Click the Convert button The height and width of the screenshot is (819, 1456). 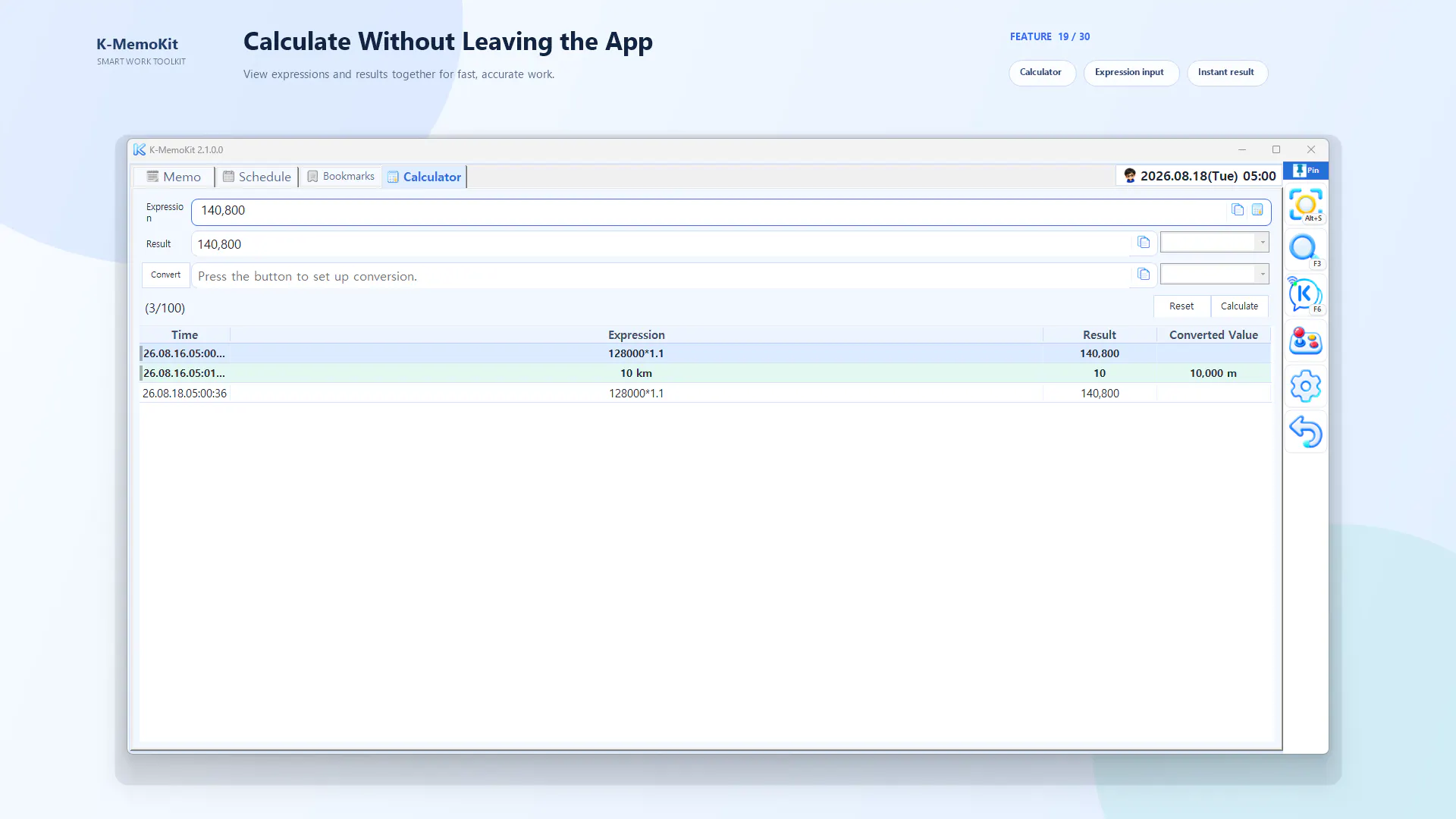(165, 275)
